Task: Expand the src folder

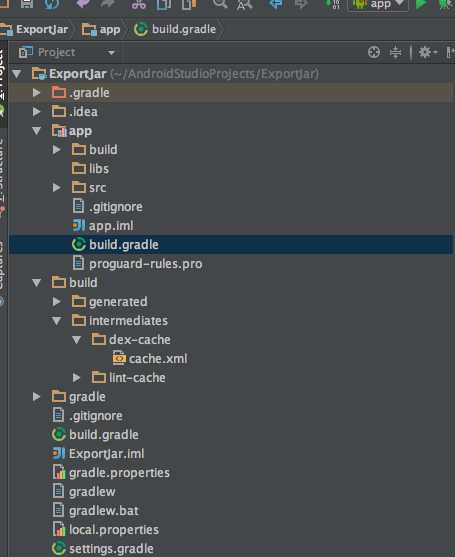Action: pos(56,188)
